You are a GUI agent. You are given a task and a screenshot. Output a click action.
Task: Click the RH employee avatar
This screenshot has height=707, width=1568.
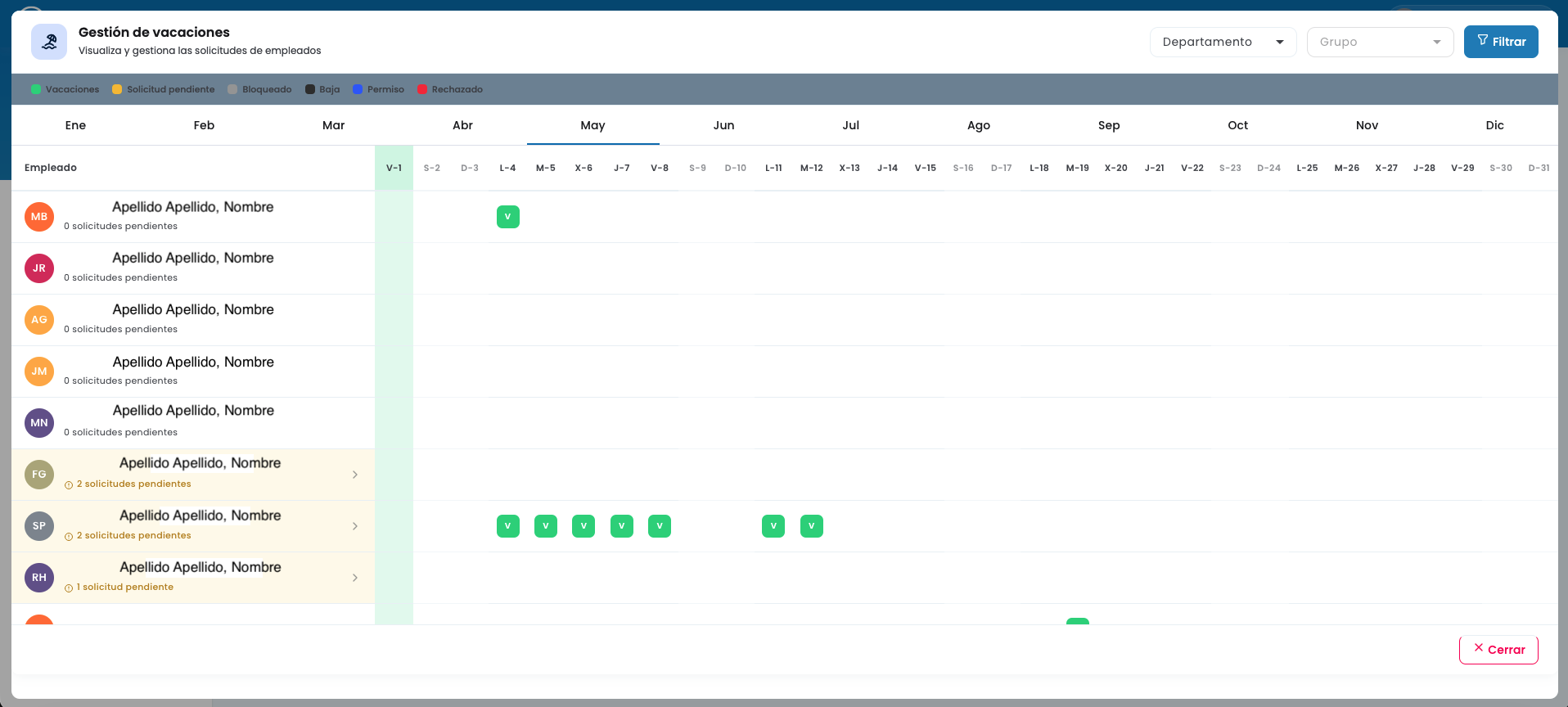point(39,578)
